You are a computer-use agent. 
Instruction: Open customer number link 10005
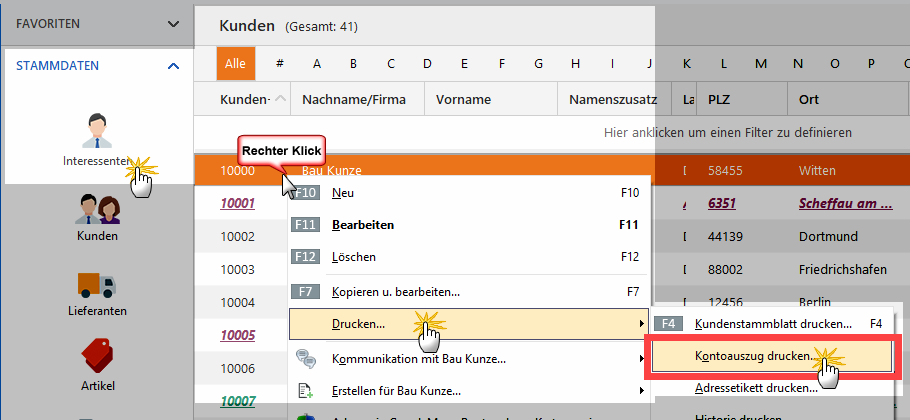click(237, 335)
